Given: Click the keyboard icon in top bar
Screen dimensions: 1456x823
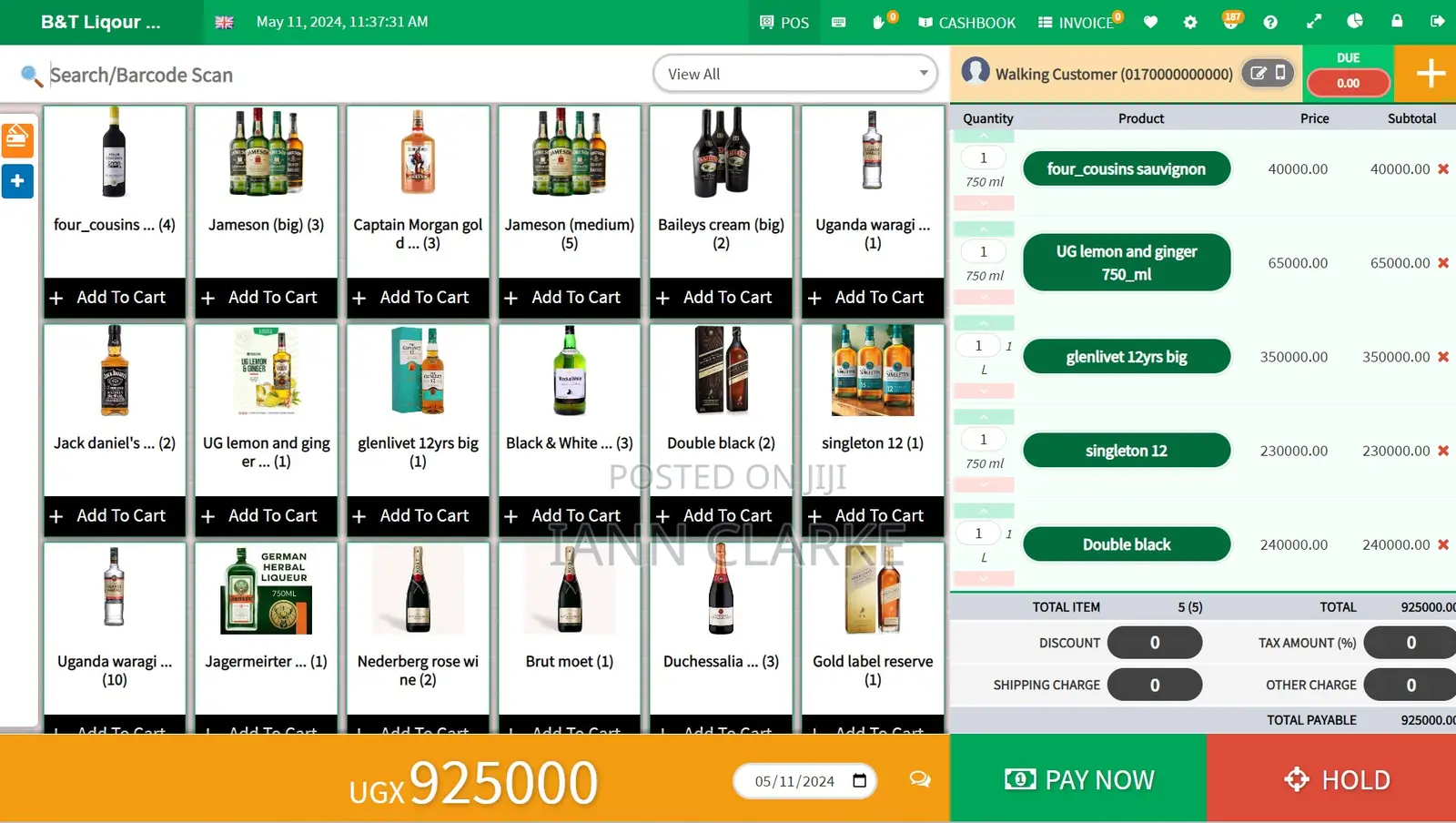Looking at the screenshot, I should [839, 22].
